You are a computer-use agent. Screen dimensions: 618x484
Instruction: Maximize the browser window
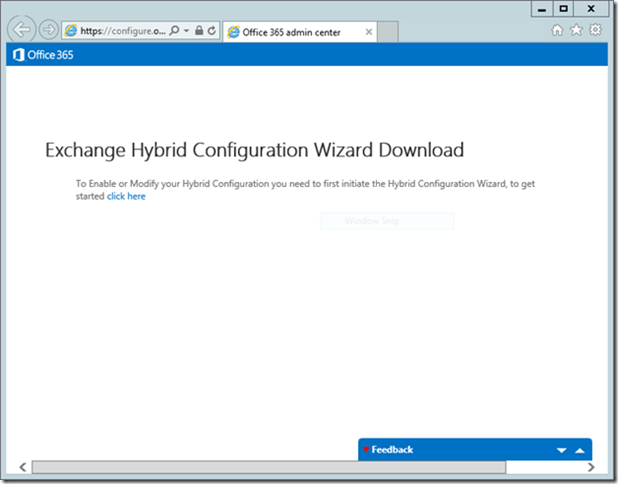(564, 9)
